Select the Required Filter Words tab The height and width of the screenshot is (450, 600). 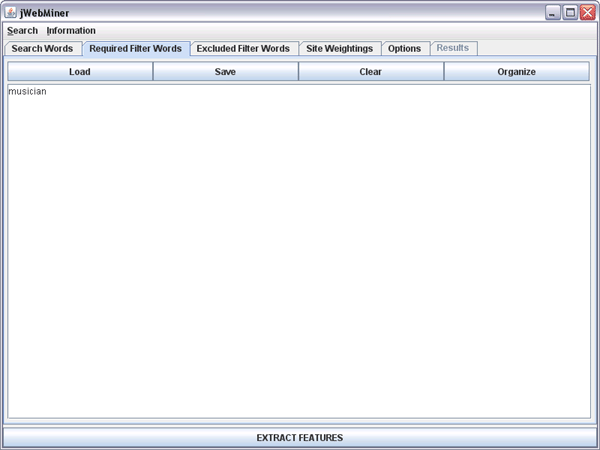click(x=135, y=49)
